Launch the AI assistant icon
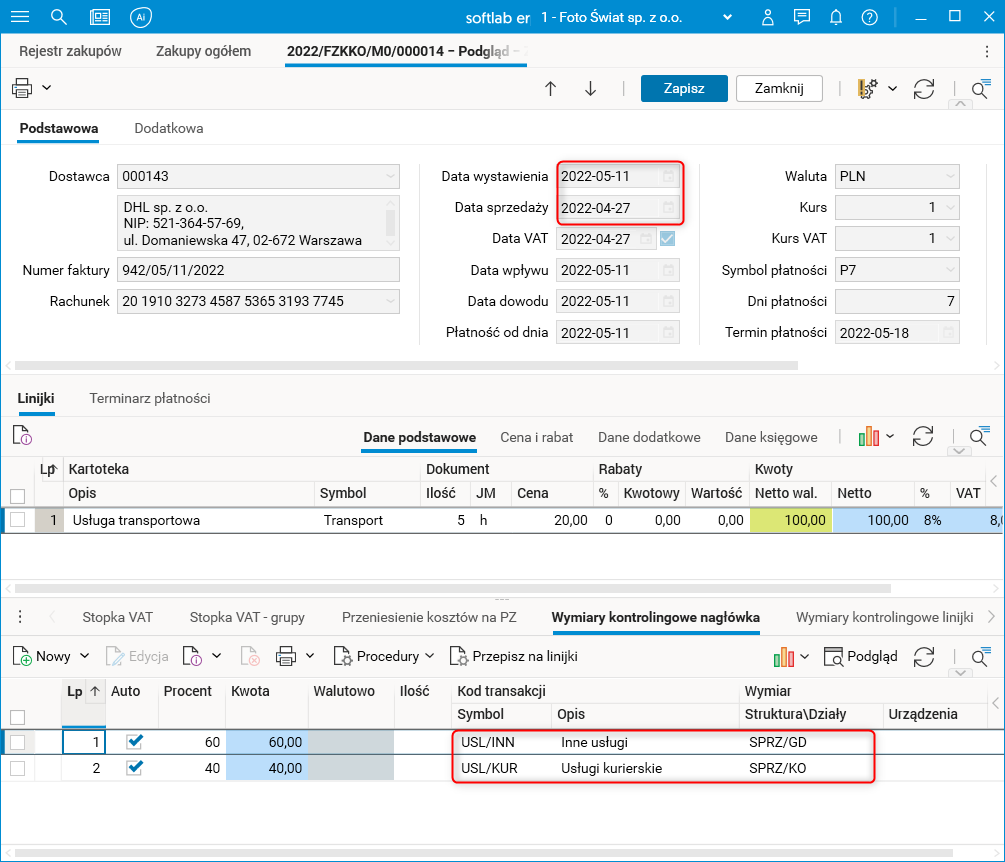Screen dimensions: 1005x862 140,17
